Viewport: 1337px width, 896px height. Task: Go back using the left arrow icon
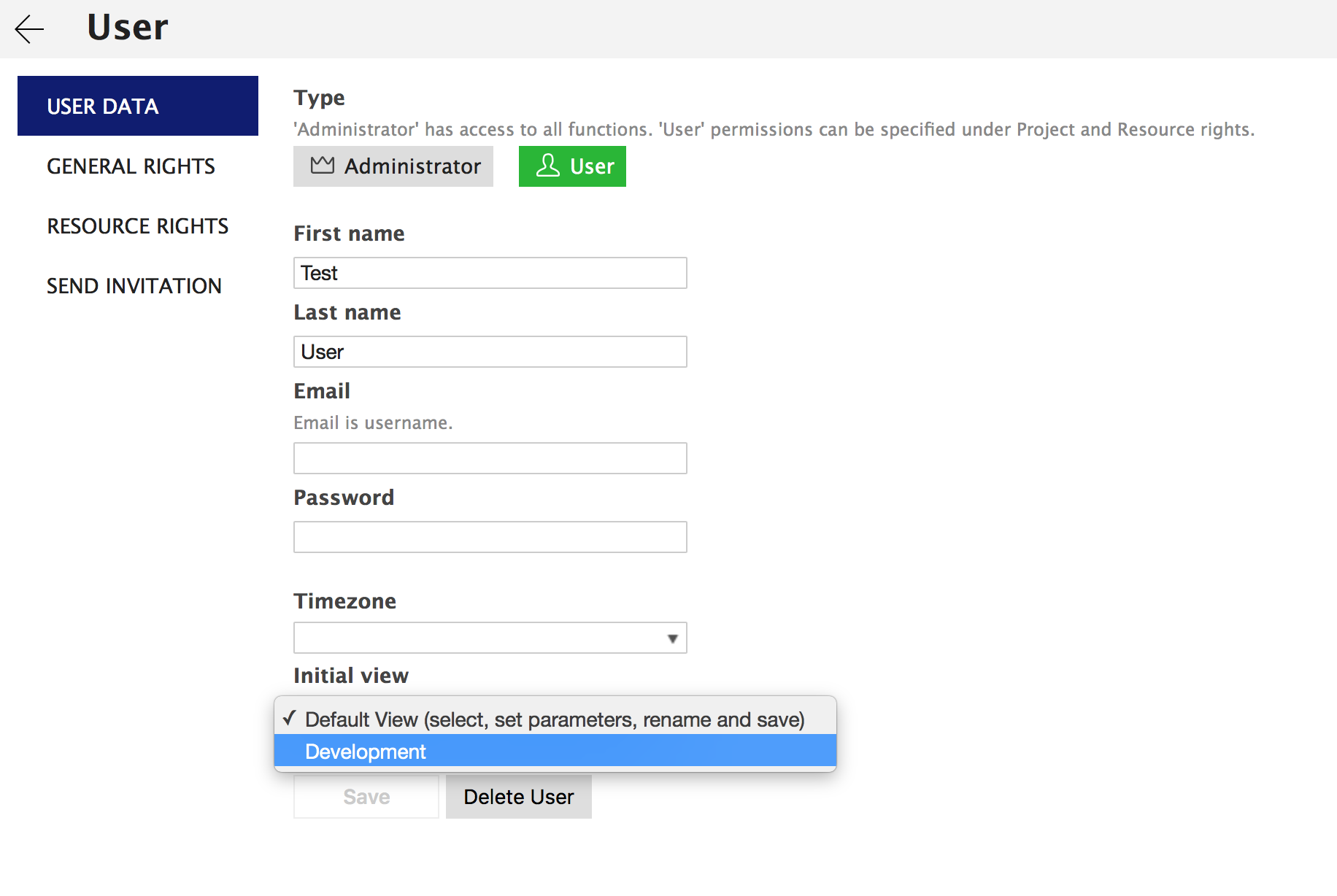click(x=29, y=29)
